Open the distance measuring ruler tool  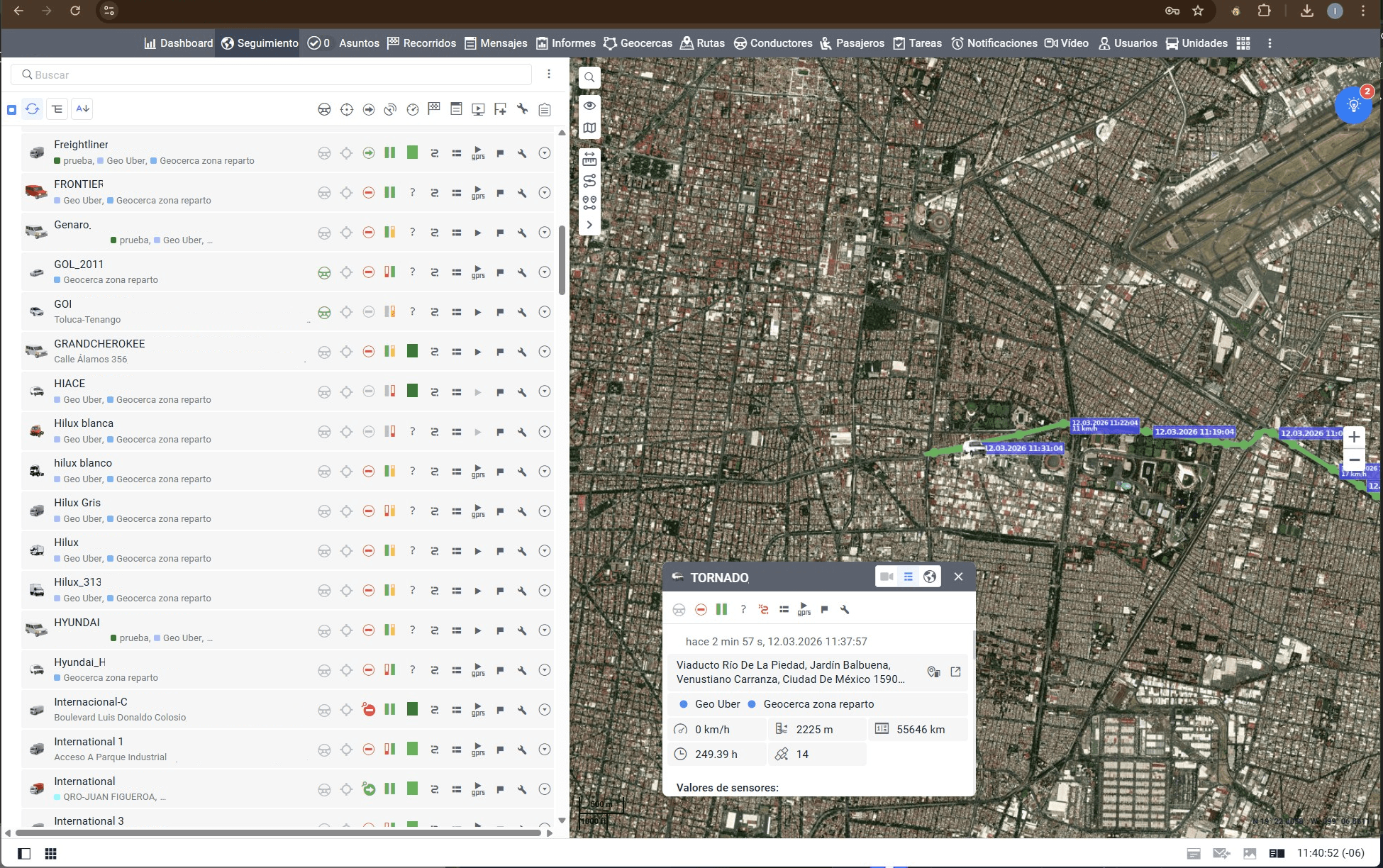click(x=589, y=159)
